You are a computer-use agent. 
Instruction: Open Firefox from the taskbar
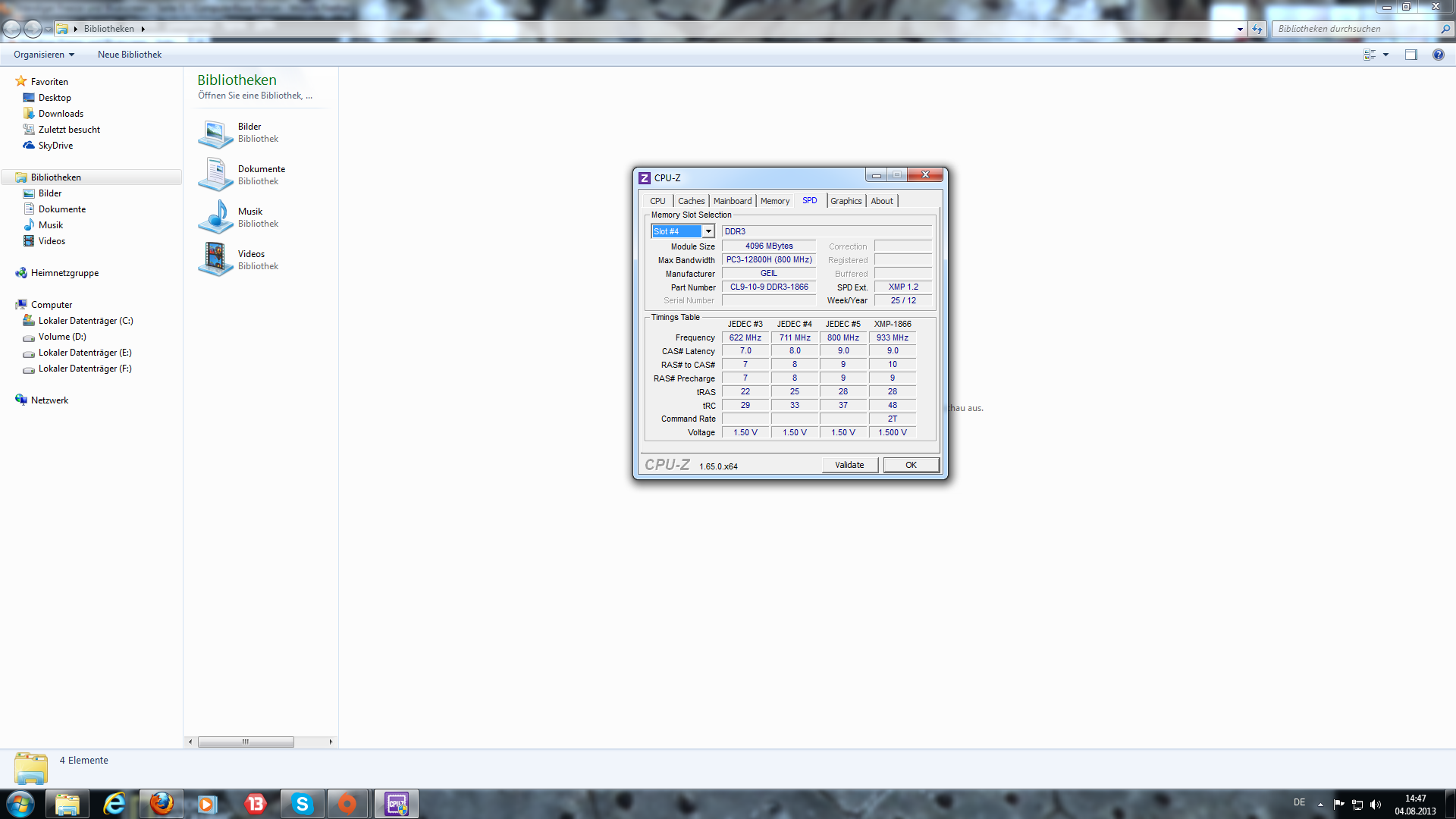point(162,804)
